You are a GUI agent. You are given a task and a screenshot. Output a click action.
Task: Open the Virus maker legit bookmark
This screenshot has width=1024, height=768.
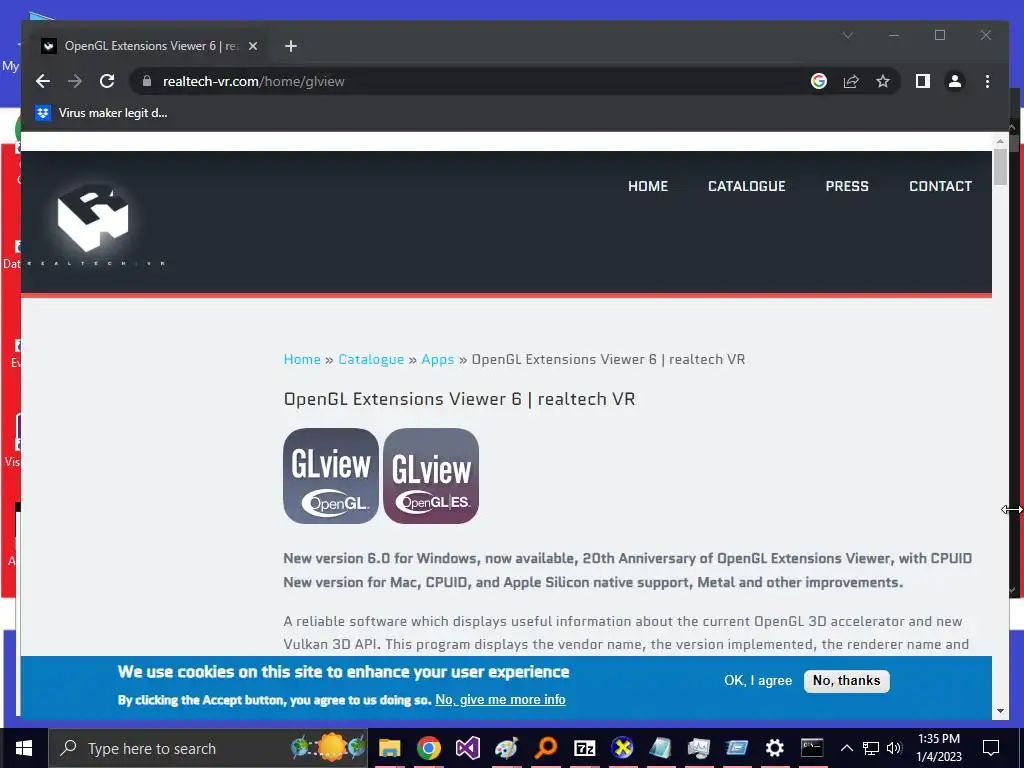point(103,113)
